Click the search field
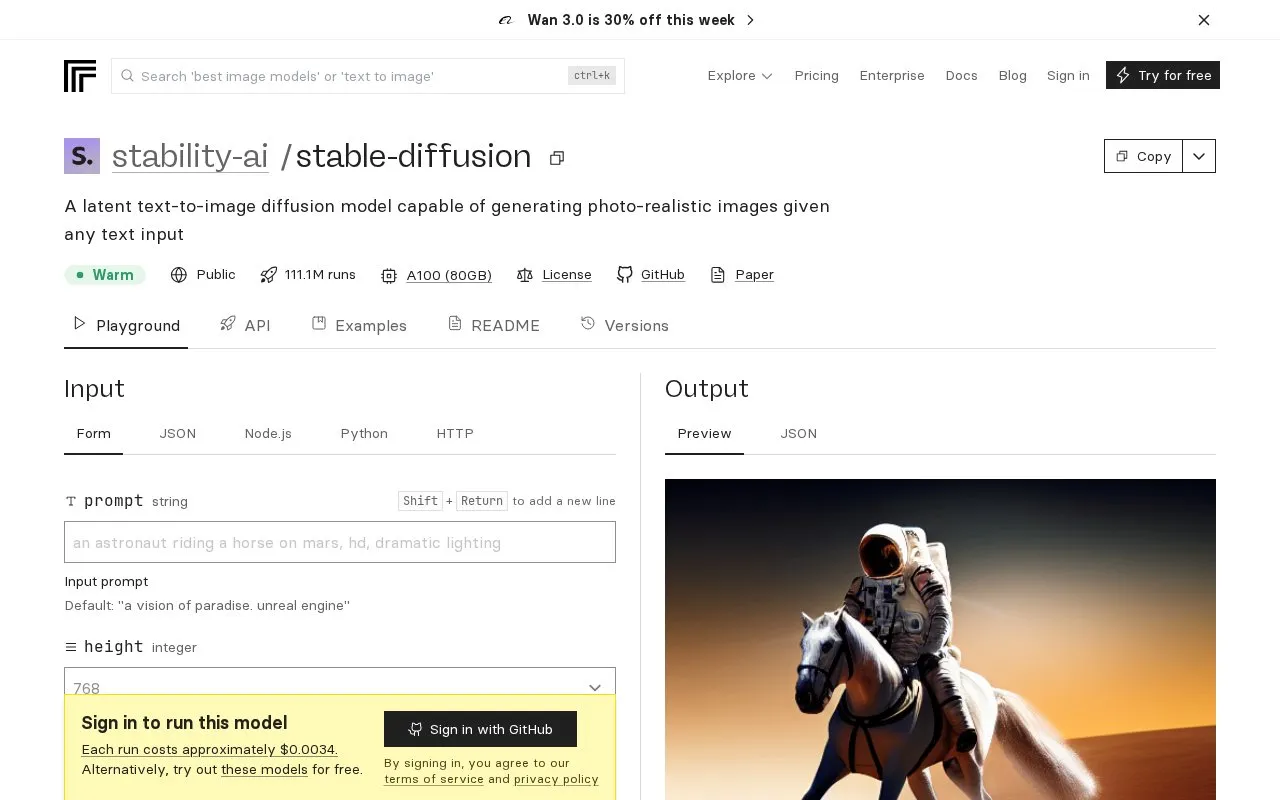Screen dimensions: 1280x800 pos(368,76)
